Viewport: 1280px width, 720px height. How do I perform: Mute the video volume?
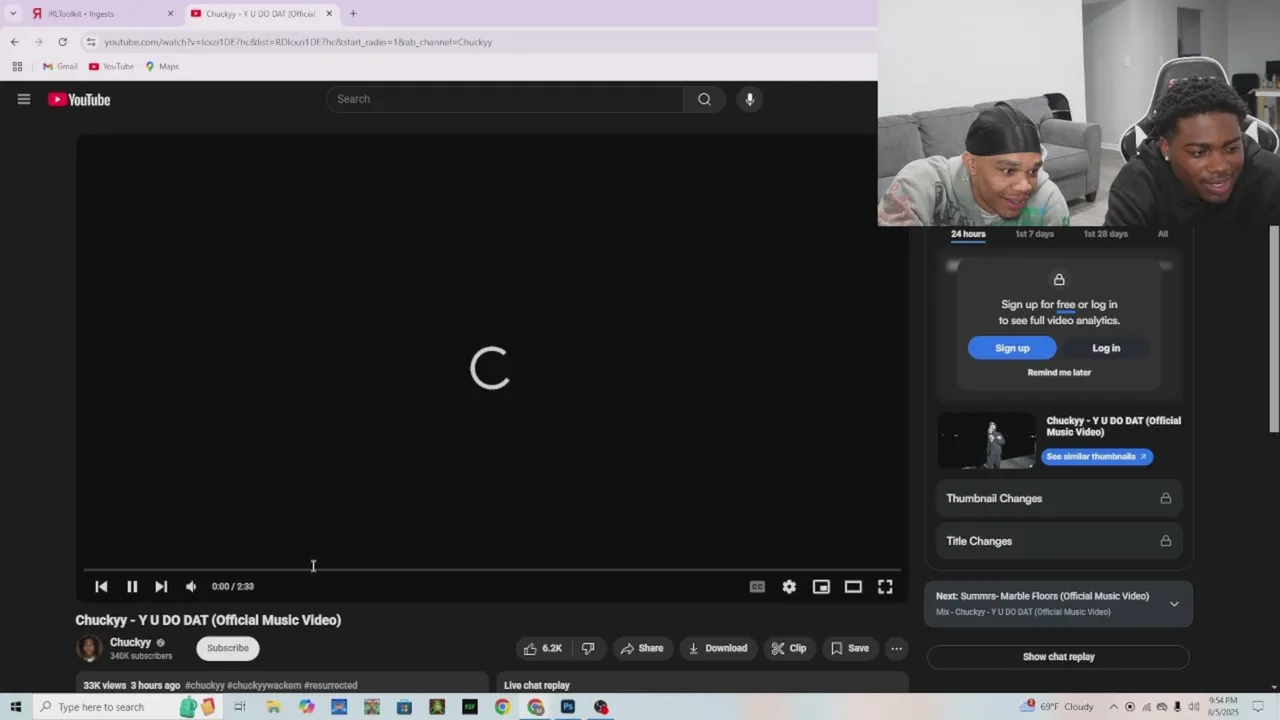point(191,587)
